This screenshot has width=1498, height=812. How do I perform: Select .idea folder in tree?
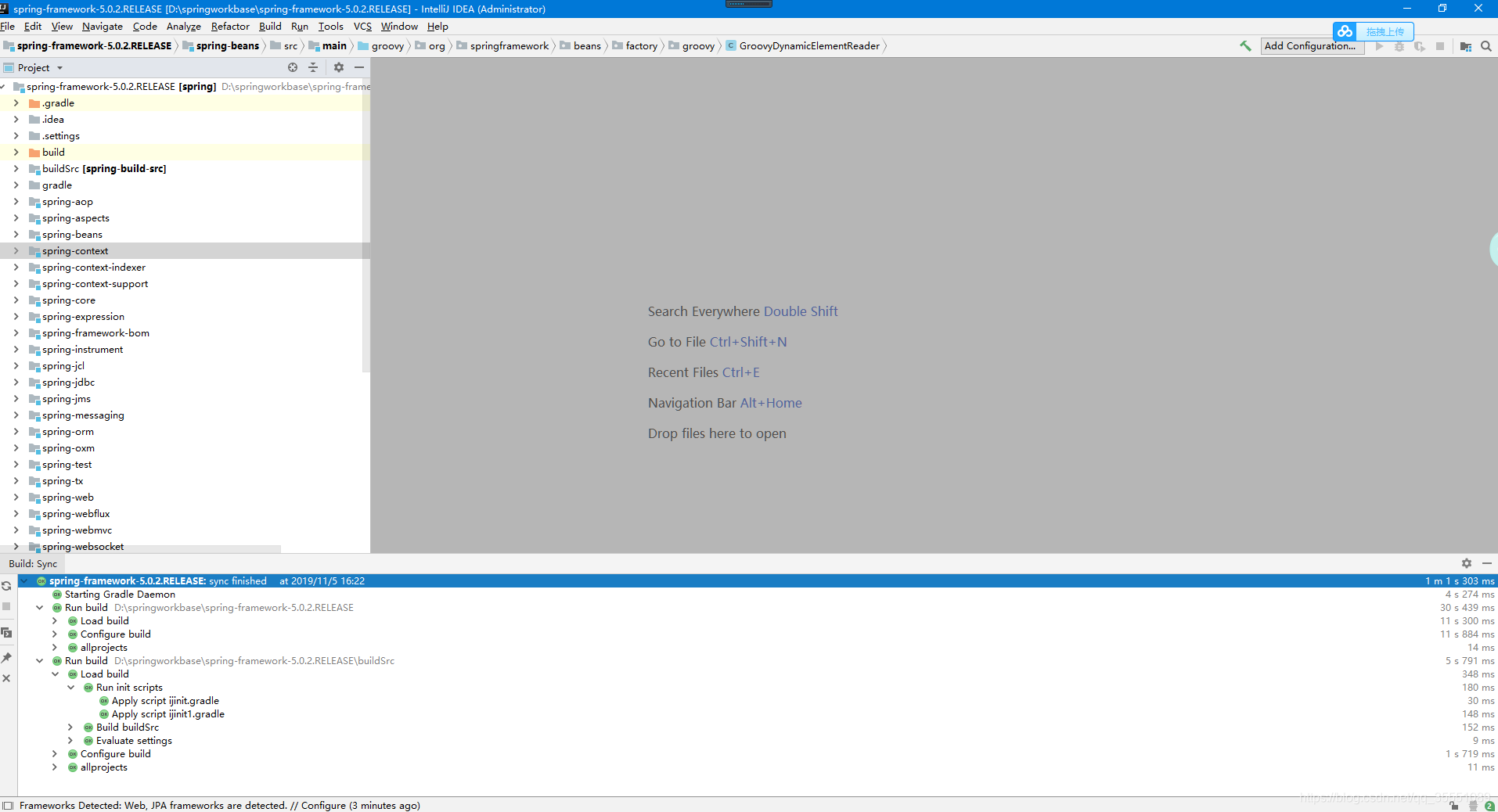pos(53,120)
